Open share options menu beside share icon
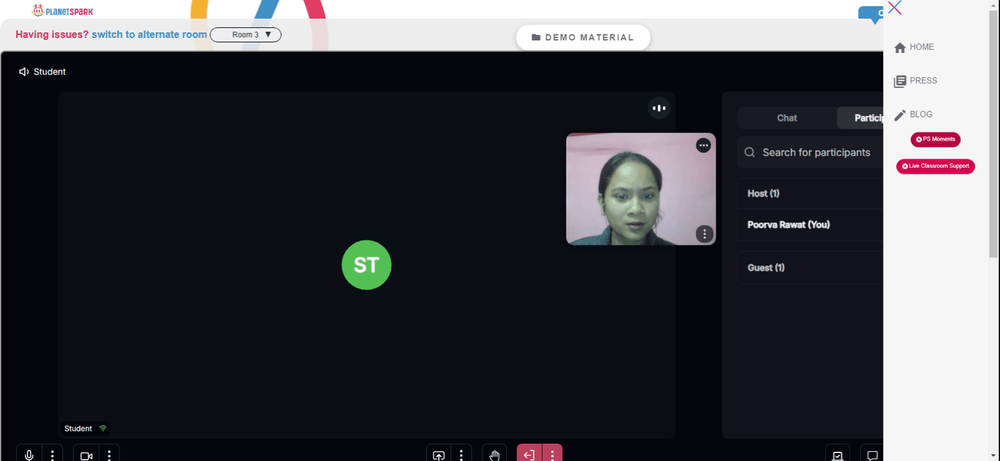The height and width of the screenshot is (461, 1000). tap(461, 455)
